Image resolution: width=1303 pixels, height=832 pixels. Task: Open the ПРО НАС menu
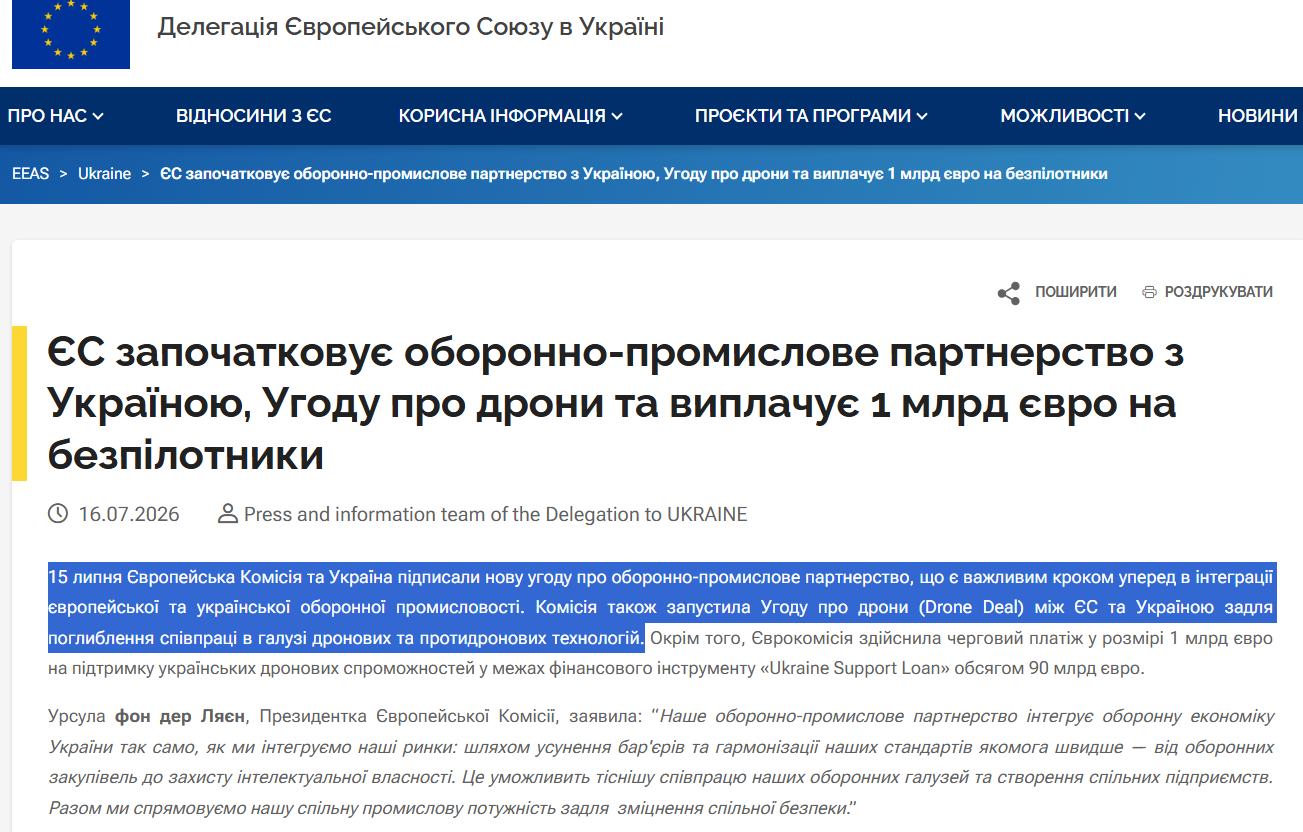point(55,116)
